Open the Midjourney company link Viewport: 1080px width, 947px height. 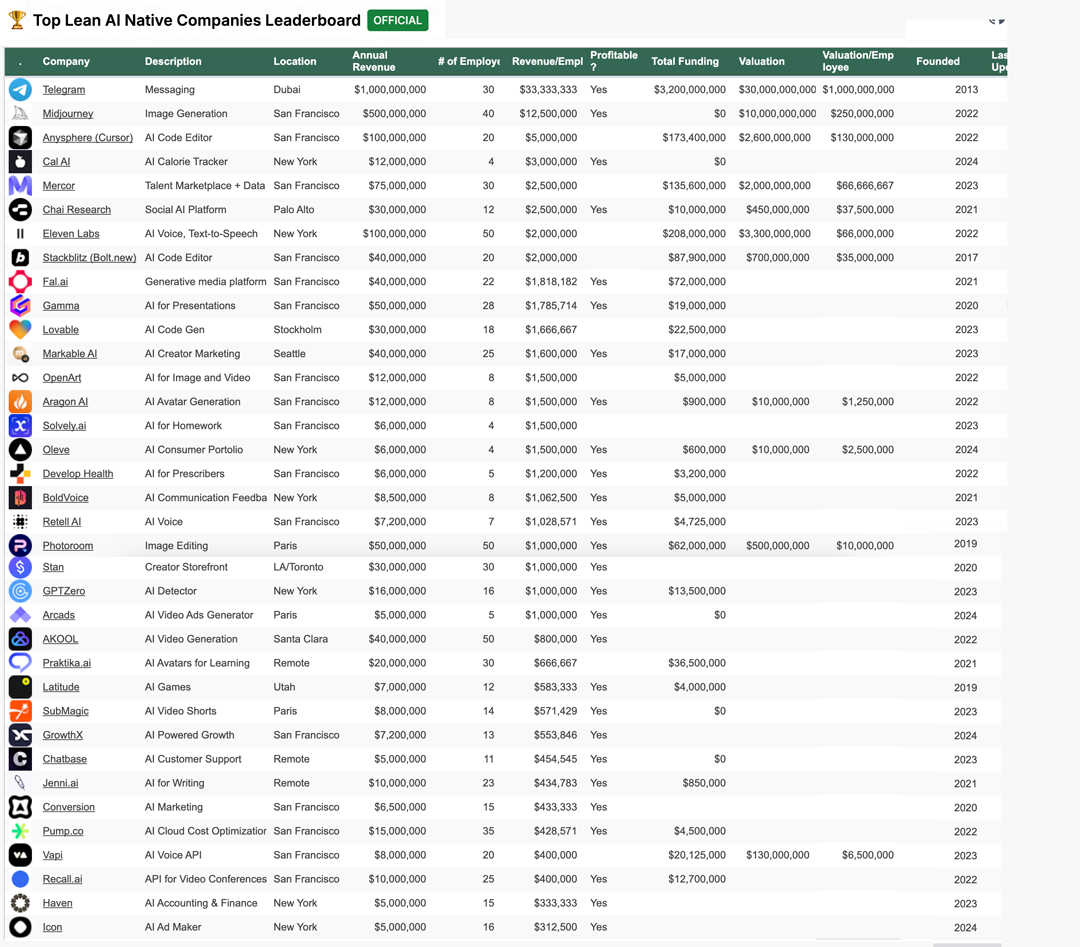pos(68,114)
